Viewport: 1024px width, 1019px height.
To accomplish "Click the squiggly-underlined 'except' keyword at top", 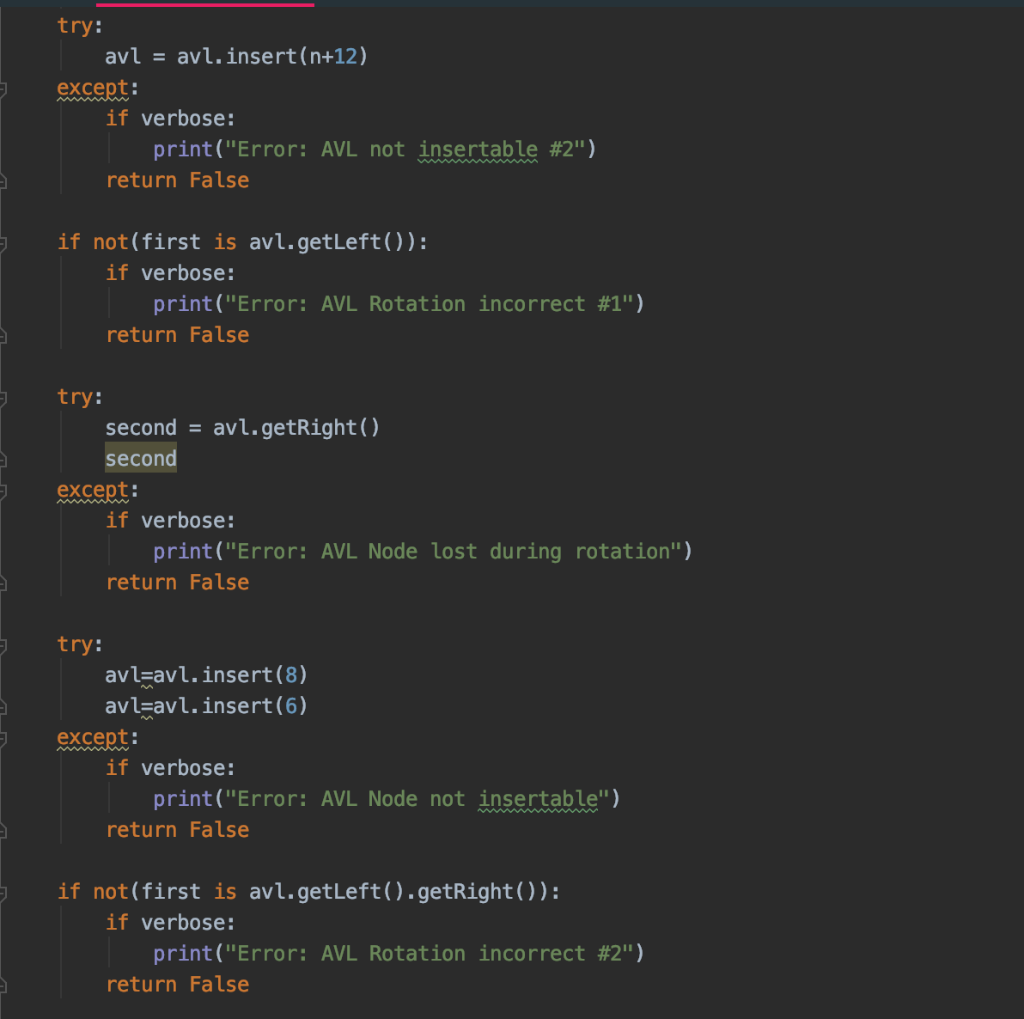I will tap(90, 87).
